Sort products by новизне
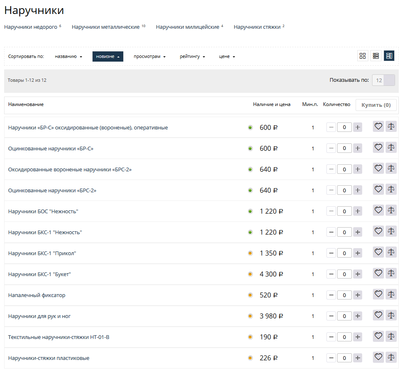Screen dimensions: 400x371 (108, 56)
